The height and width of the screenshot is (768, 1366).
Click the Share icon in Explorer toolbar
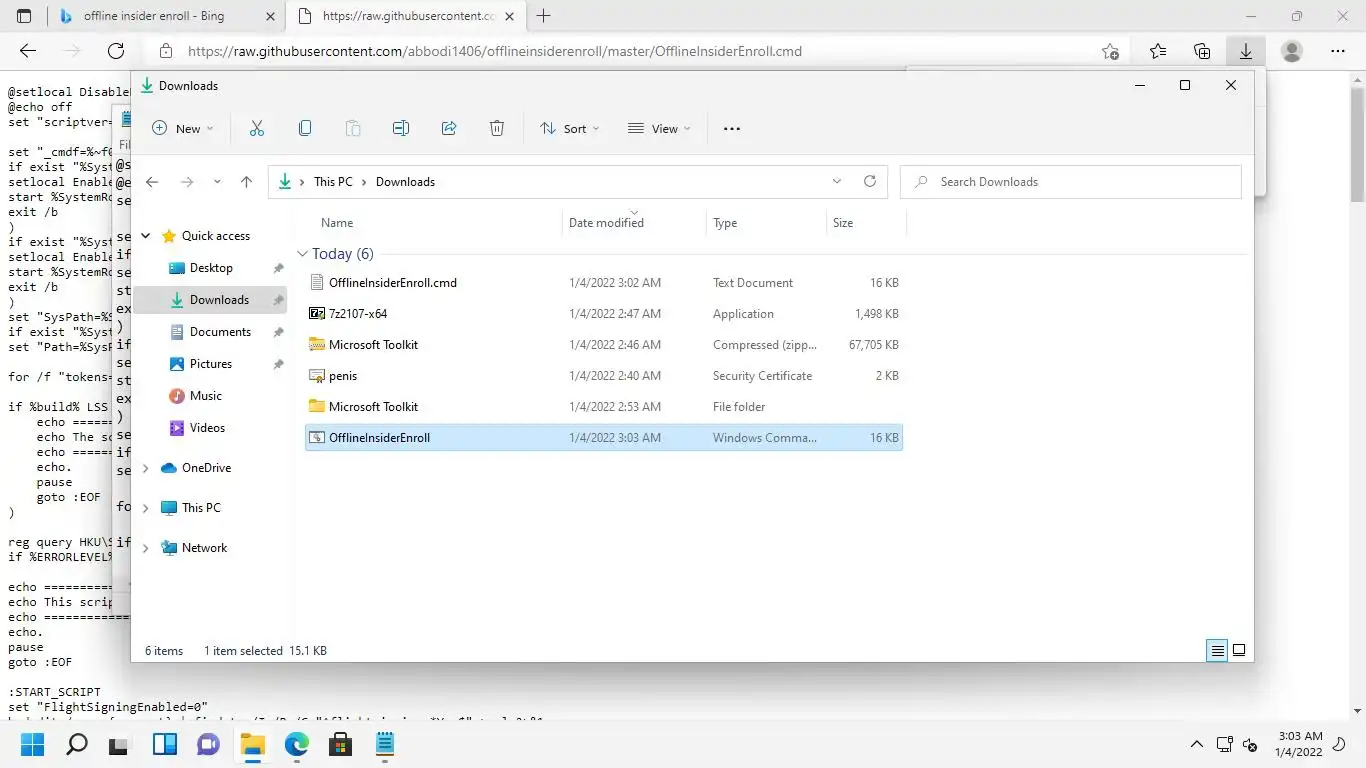tap(449, 128)
